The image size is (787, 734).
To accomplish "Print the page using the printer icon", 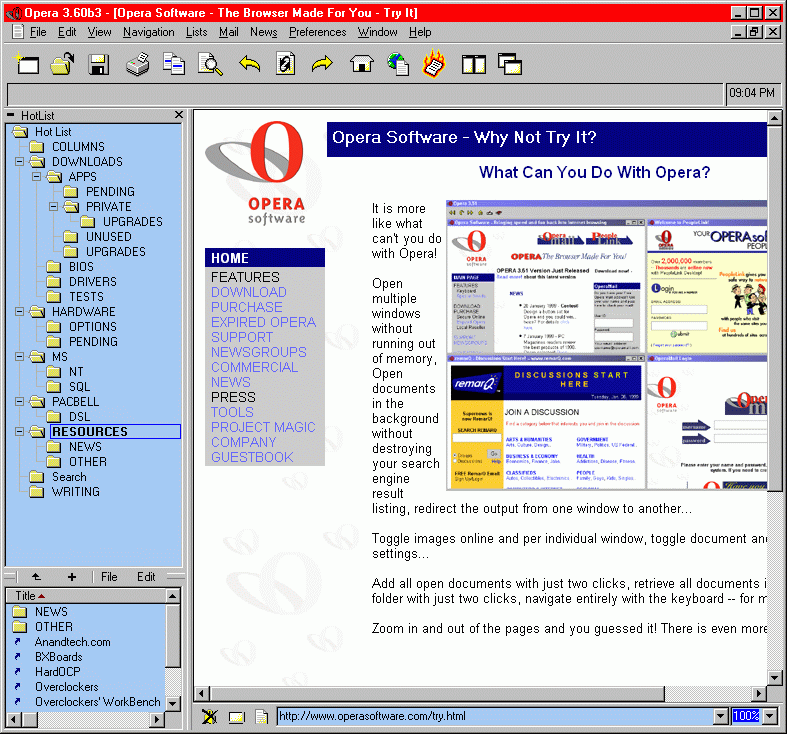I will point(137,66).
